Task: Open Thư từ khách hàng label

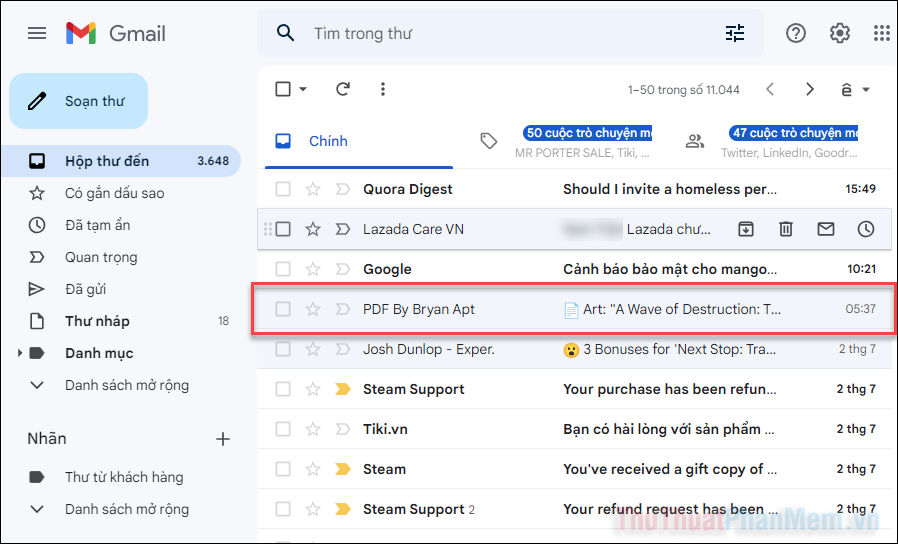Action: 121,477
